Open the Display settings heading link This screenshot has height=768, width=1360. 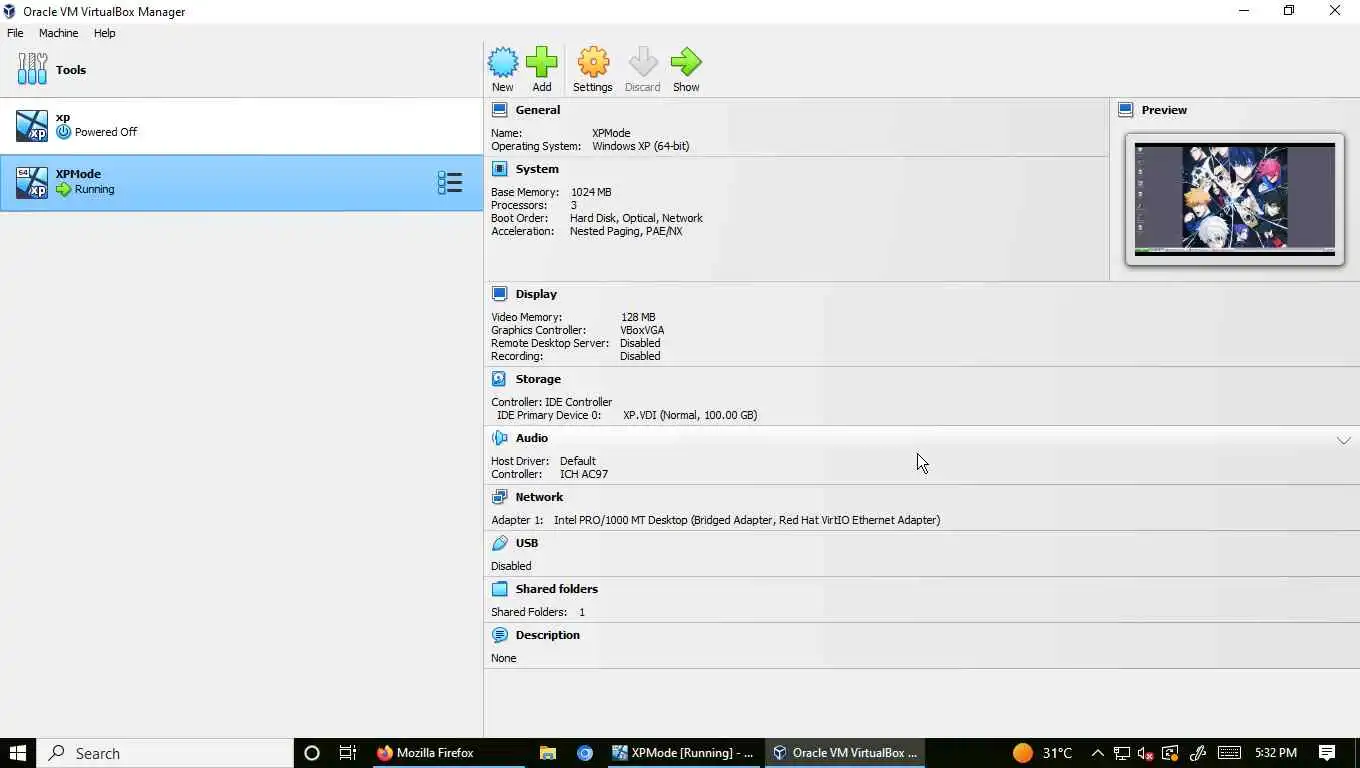pyautogui.click(x=536, y=294)
